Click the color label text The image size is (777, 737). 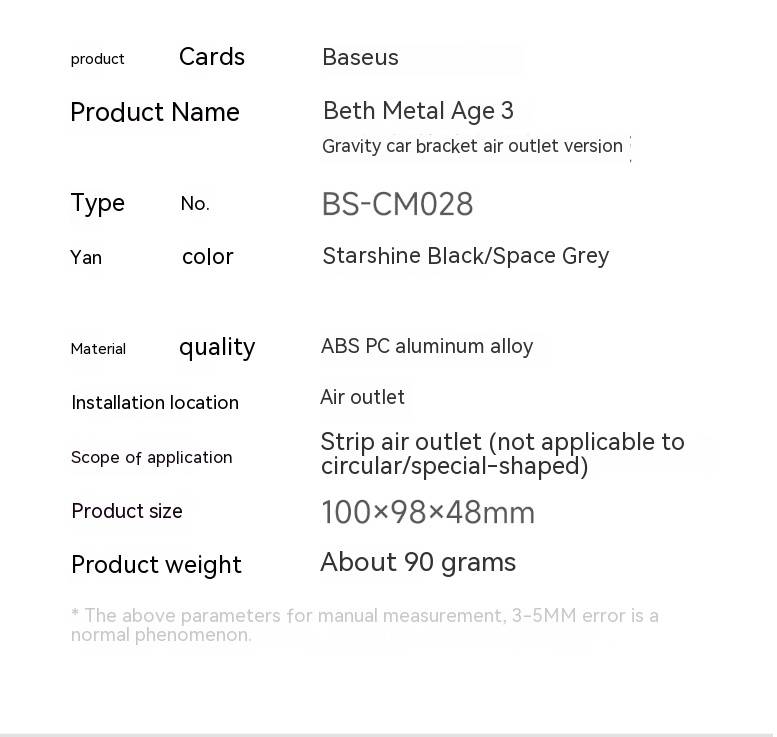point(208,257)
